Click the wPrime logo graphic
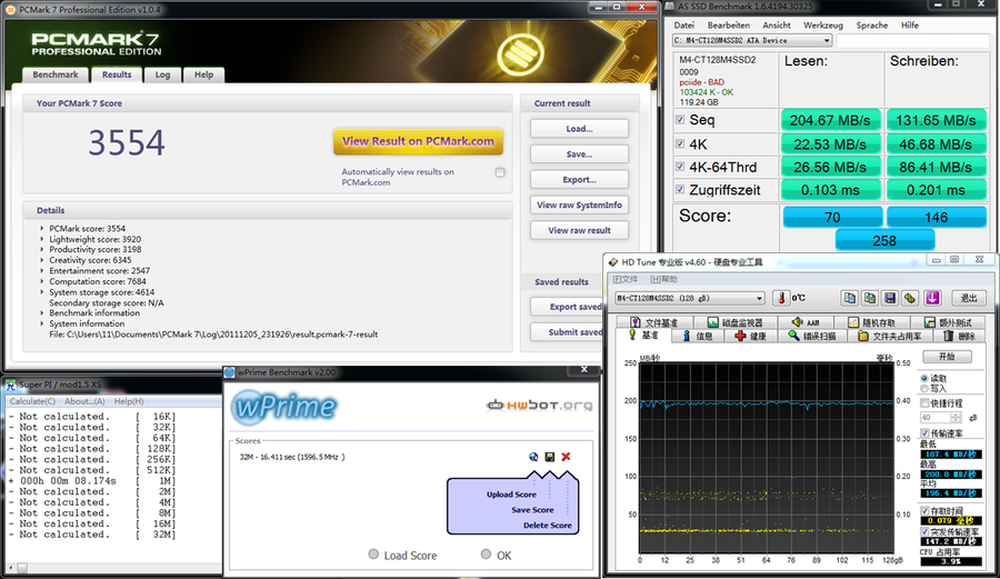This screenshot has height=579, width=1000. pyautogui.click(x=284, y=406)
